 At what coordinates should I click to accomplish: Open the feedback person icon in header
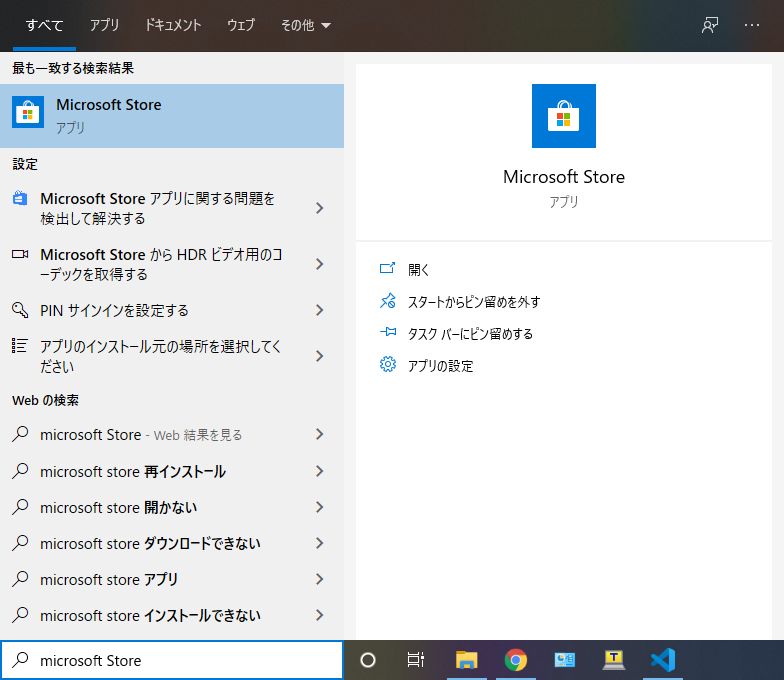coord(710,25)
